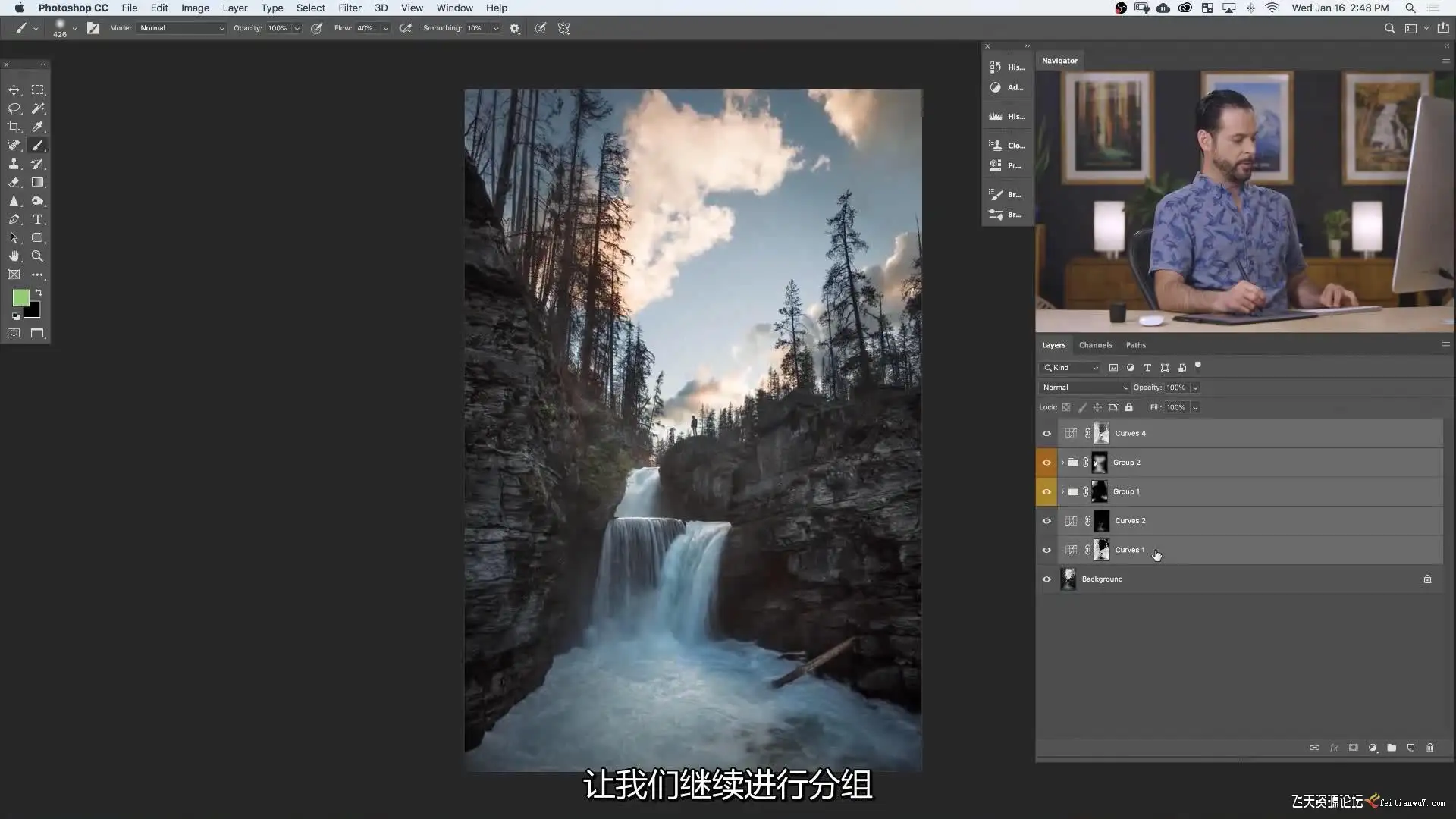Screen dimensions: 1456x819
Task: Open the collapsed Adjustments panel button
Action: click(x=1006, y=88)
